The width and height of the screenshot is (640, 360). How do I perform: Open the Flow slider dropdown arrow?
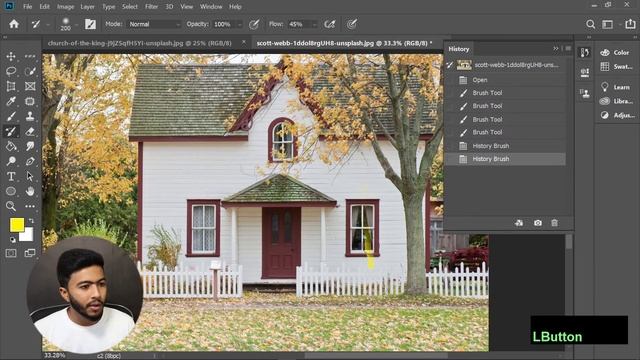point(314,24)
